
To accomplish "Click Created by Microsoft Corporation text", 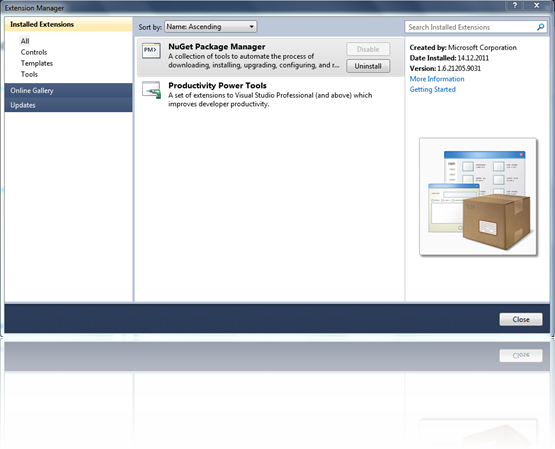I will click(463, 47).
